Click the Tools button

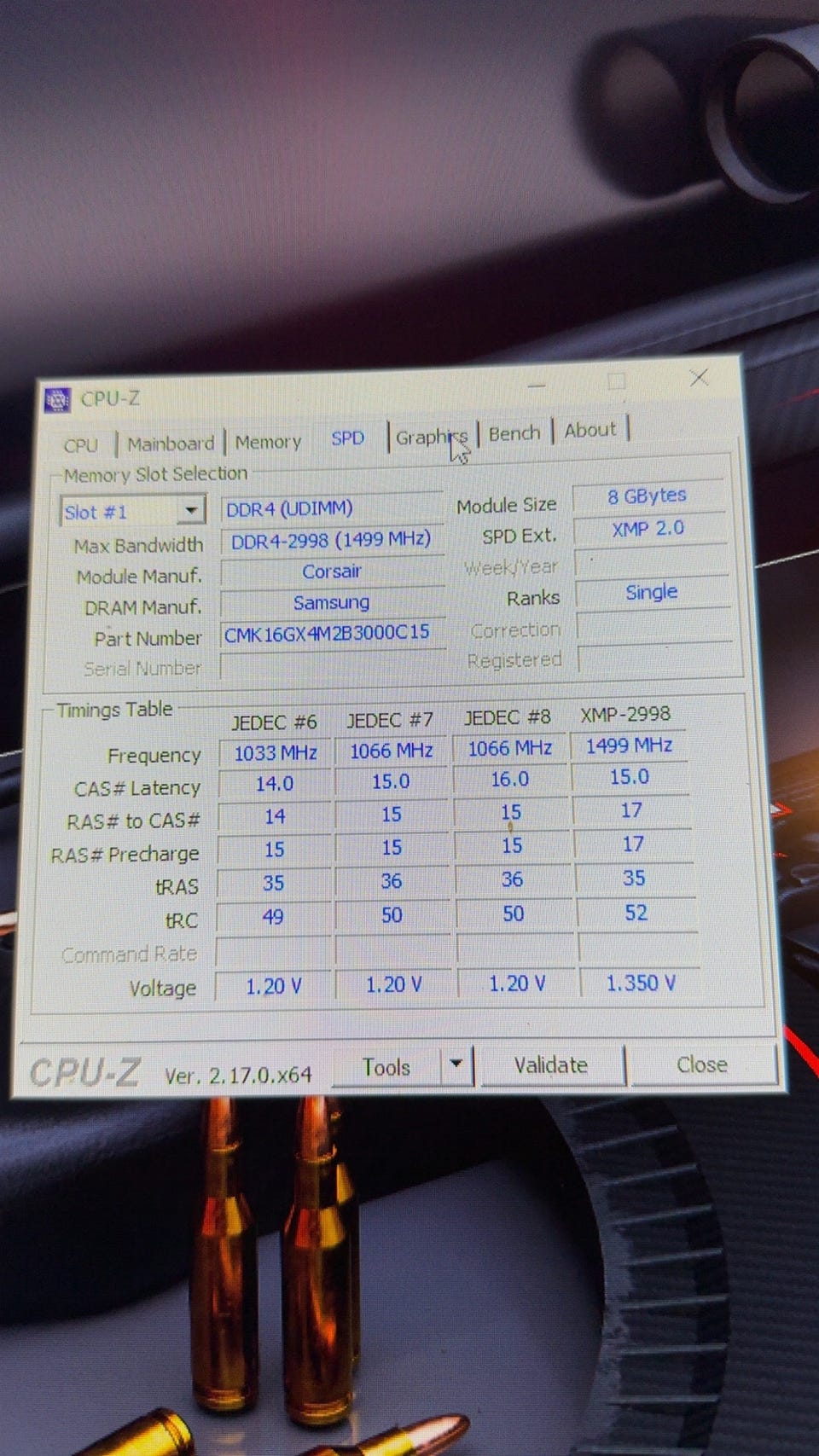click(x=386, y=1067)
